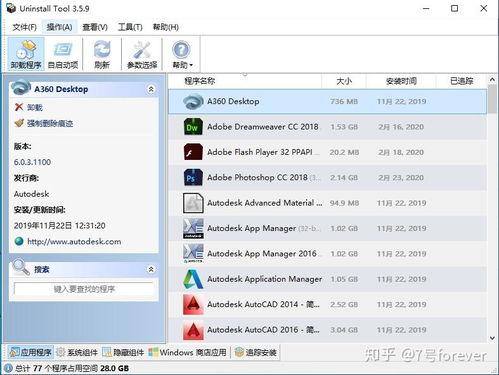Switch to Hidden components tab (隐藏组件)
Screen dimensions: 499x375
coord(123,352)
